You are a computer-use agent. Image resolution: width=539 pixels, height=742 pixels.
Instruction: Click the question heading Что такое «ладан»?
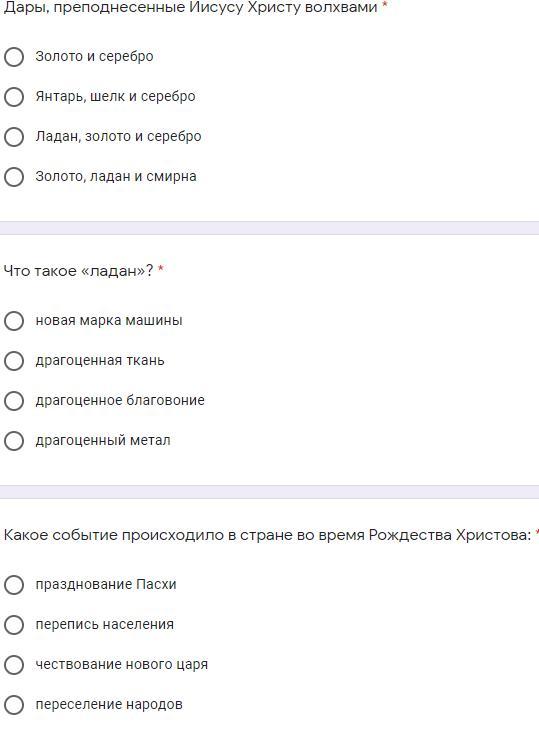tap(79, 271)
